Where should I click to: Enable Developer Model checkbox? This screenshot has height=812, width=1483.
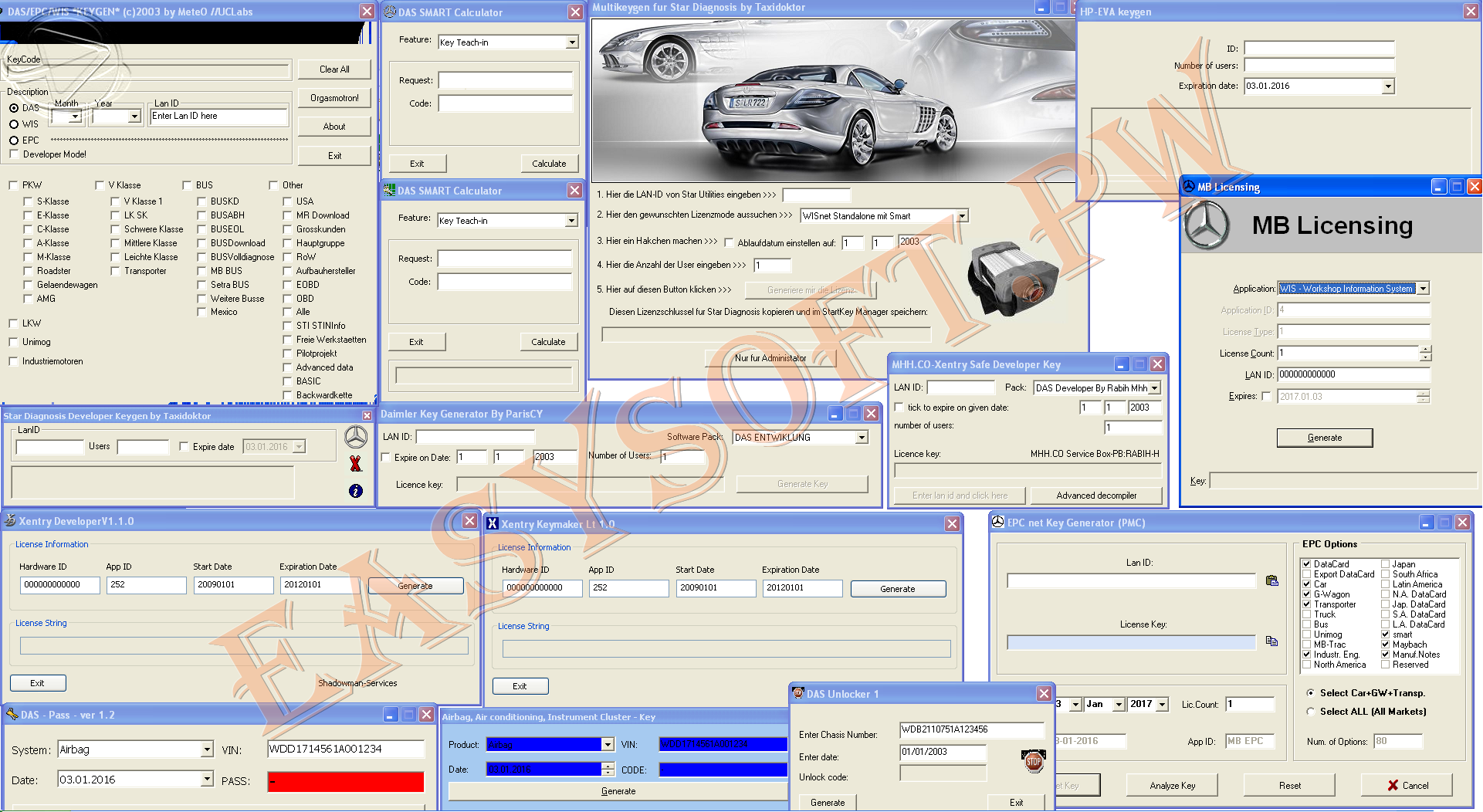point(14,154)
